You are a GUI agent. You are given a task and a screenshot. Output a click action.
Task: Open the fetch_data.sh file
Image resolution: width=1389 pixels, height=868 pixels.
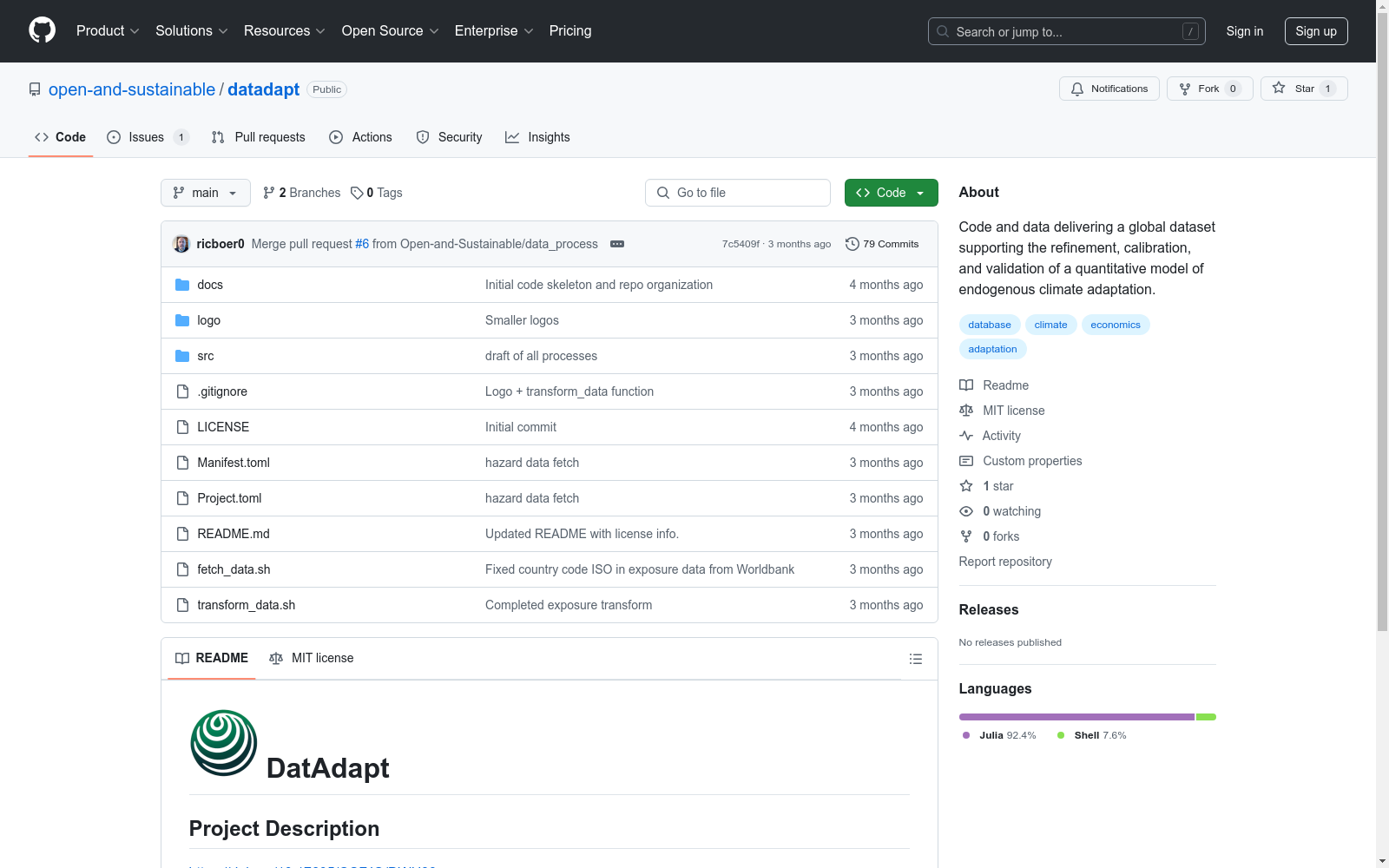pos(234,569)
